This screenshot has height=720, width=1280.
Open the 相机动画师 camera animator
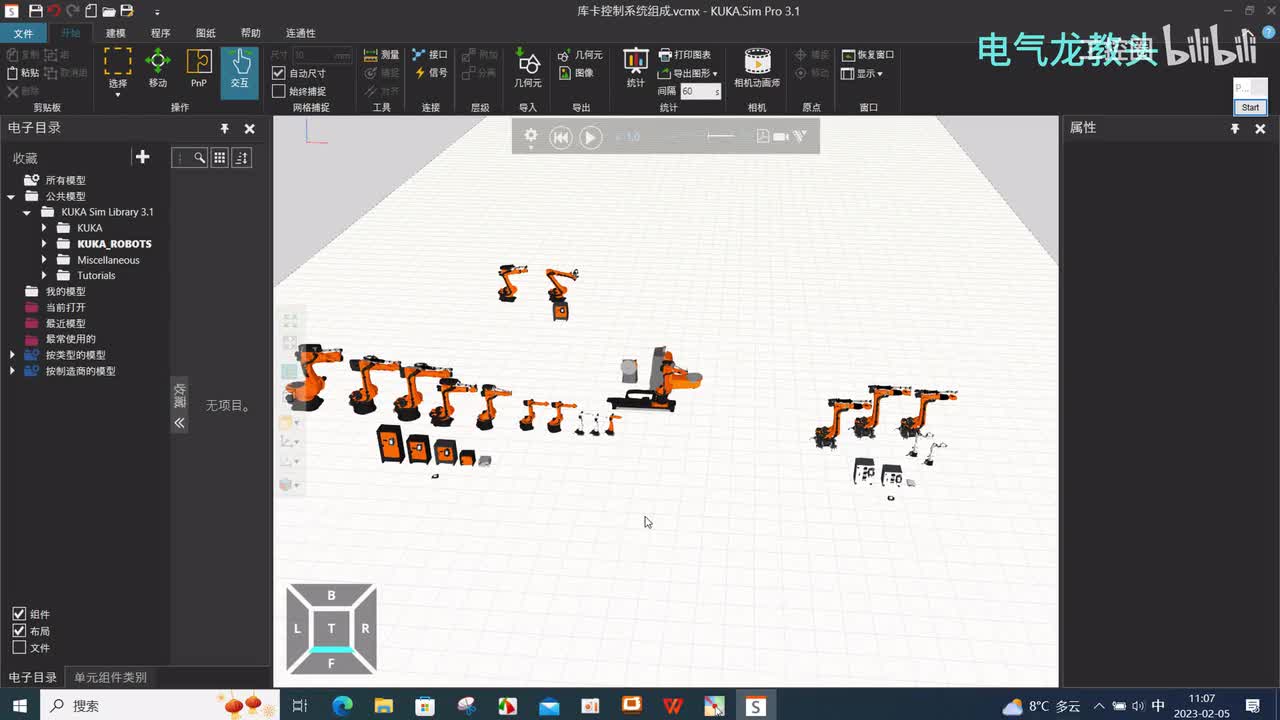pyautogui.click(x=757, y=69)
